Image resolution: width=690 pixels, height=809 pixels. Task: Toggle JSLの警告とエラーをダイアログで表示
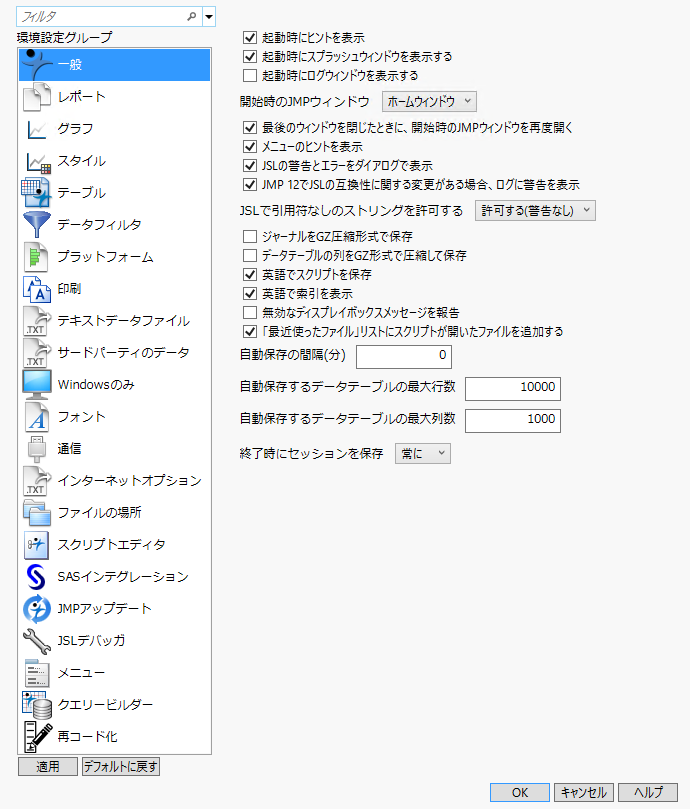click(x=250, y=166)
